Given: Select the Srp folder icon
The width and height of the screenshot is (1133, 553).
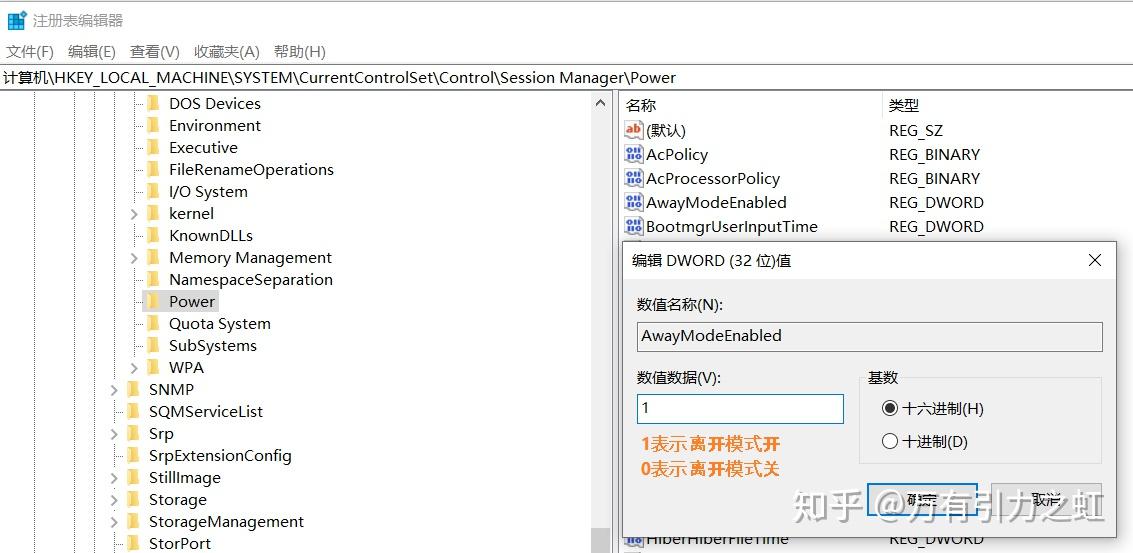Looking at the screenshot, I should click(132, 434).
